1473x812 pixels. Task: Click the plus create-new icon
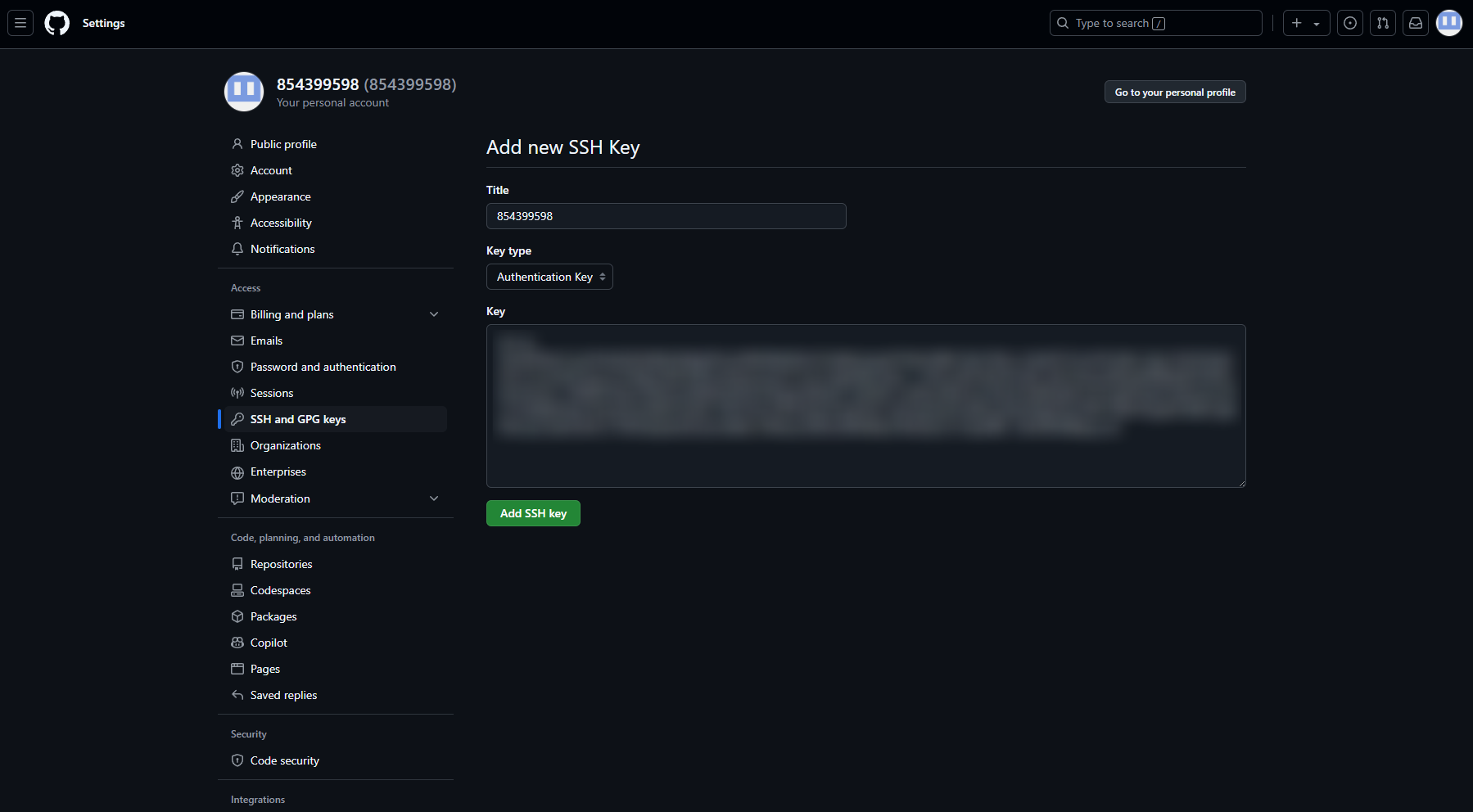tap(1296, 23)
